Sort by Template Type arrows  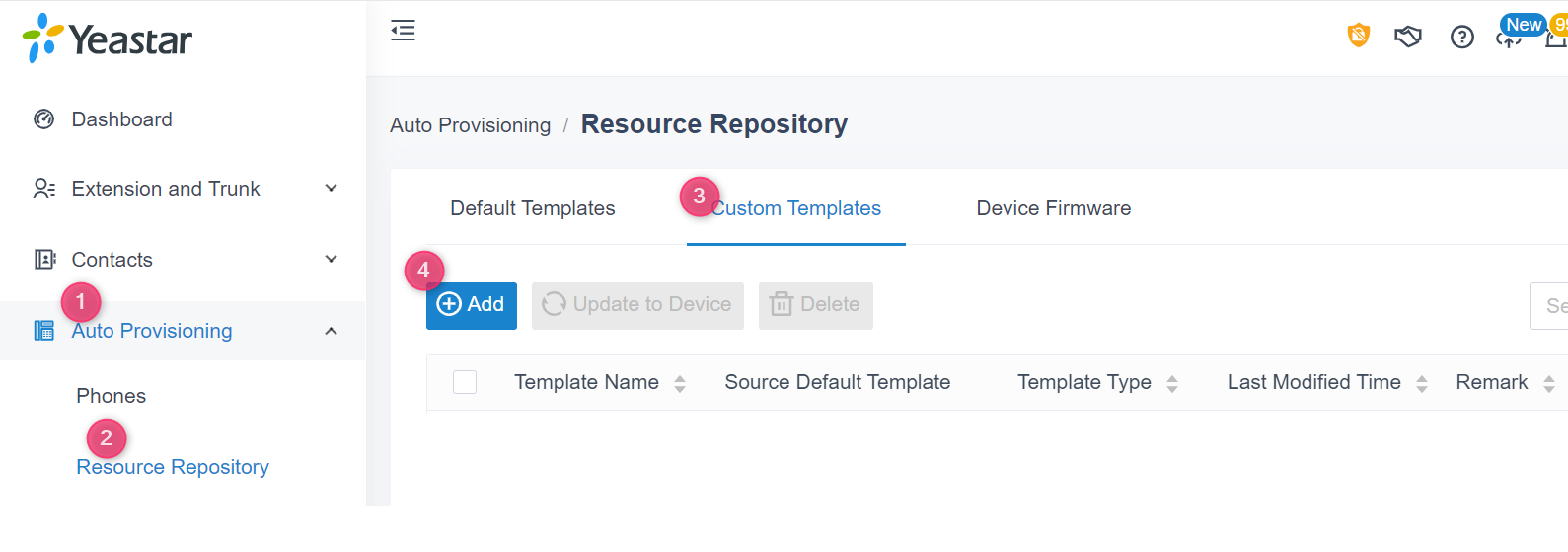coord(1172,383)
